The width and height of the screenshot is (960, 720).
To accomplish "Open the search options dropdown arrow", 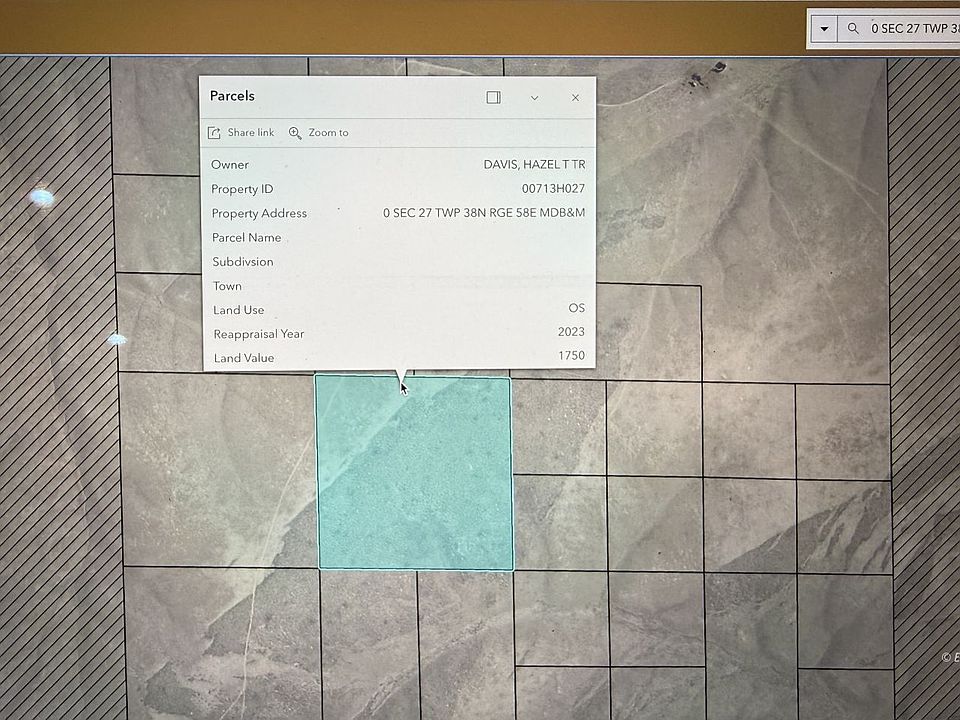I will (x=822, y=28).
